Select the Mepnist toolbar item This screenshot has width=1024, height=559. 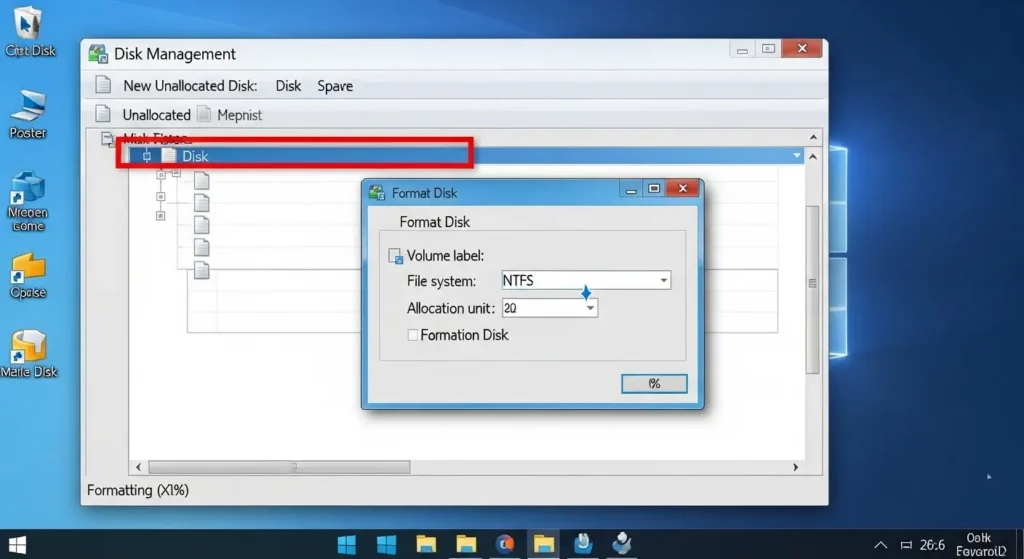pos(239,115)
